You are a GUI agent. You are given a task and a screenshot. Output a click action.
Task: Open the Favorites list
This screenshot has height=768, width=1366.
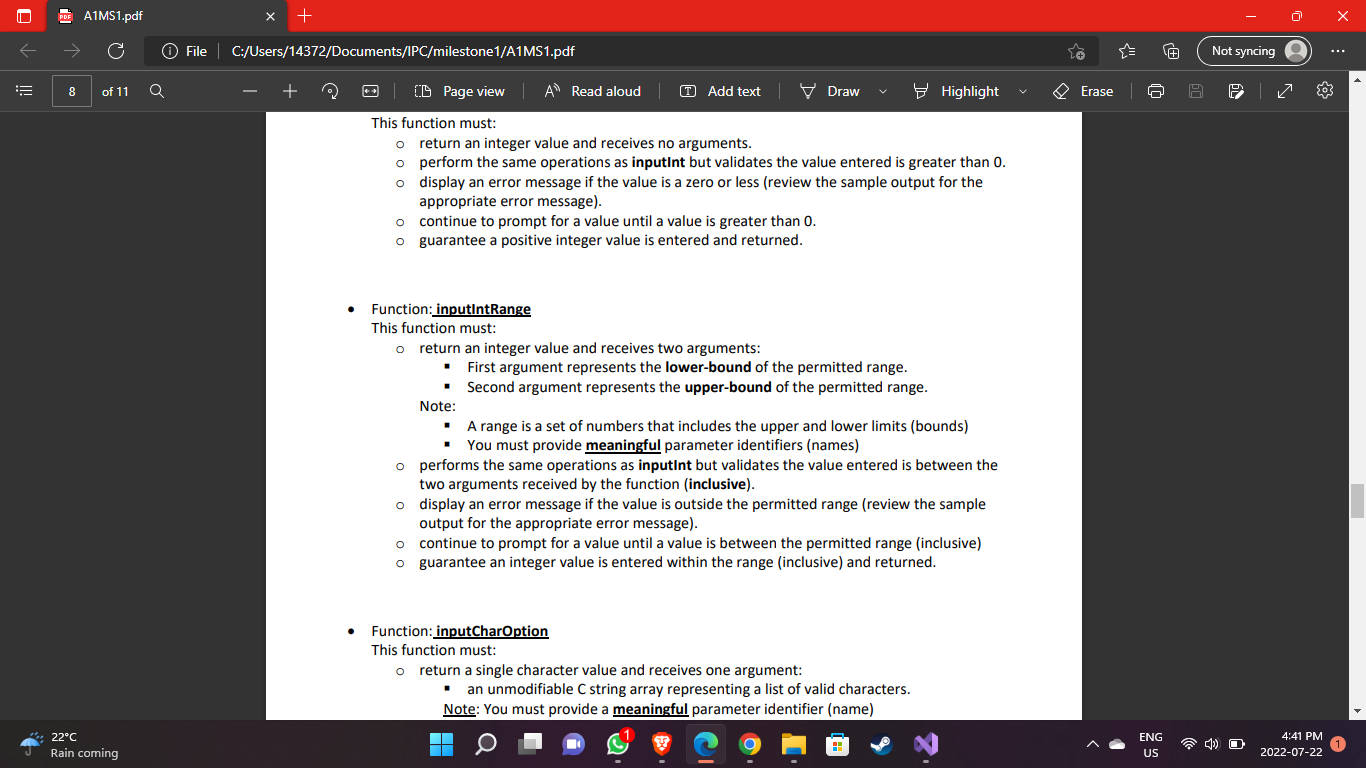click(x=1127, y=51)
